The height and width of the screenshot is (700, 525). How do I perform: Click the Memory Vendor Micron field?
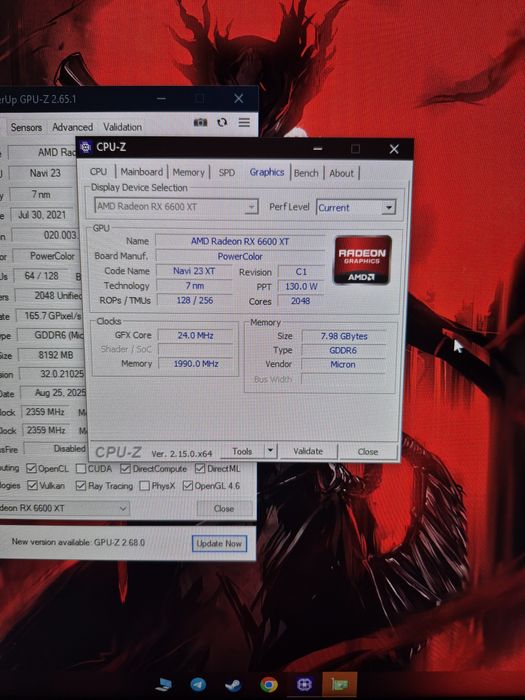(x=344, y=365)
